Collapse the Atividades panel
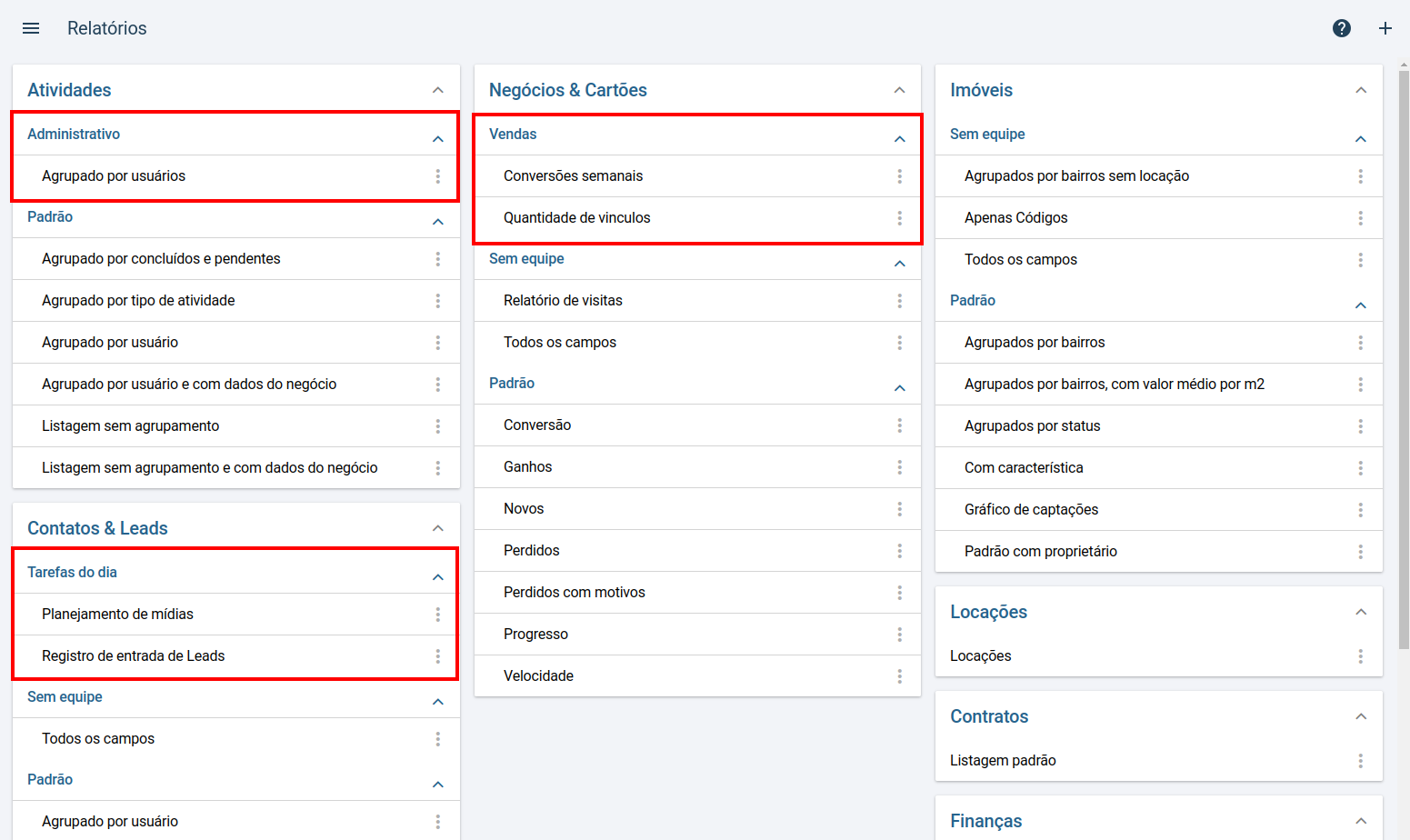Image resolution: width=1410 pixels, height=840 pixels. 438,90
